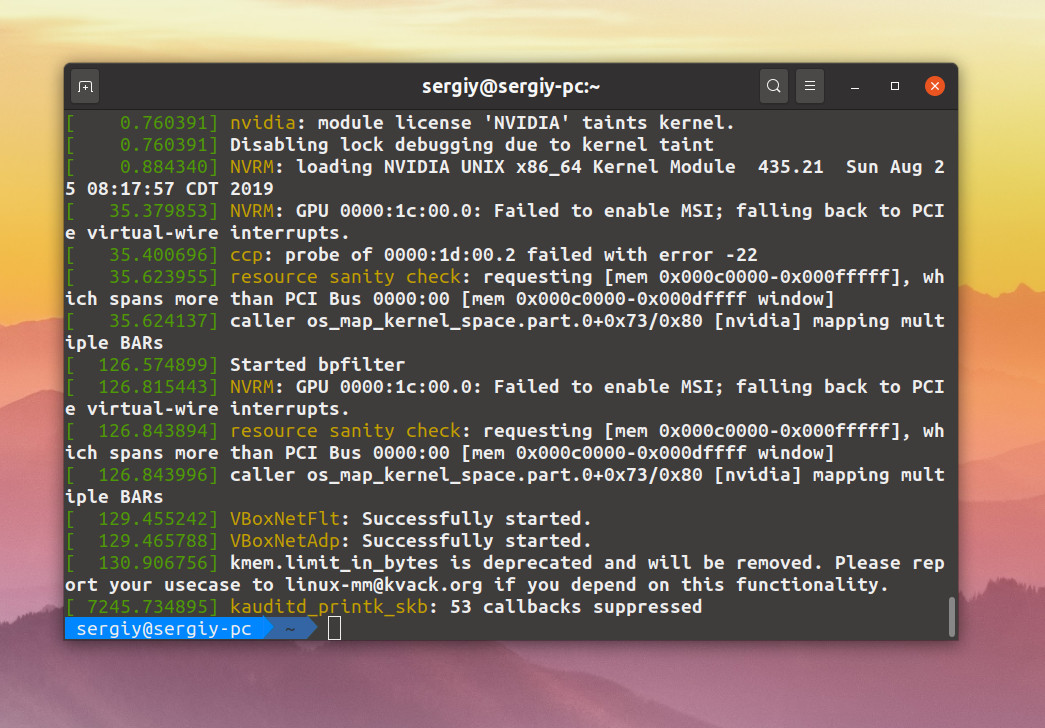The image size is (1045, 728).
Task: Click '53 callbacks suppressed' text
Action: coord(576,607)
